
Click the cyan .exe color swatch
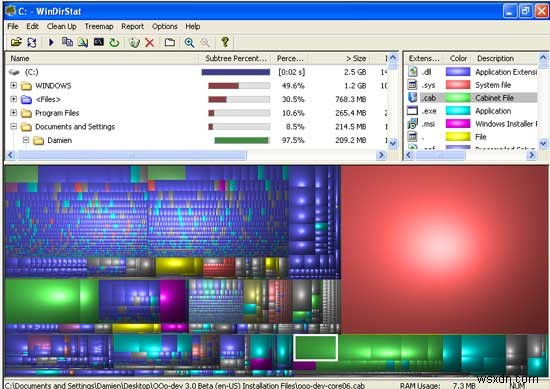click(x=458, y=110)
